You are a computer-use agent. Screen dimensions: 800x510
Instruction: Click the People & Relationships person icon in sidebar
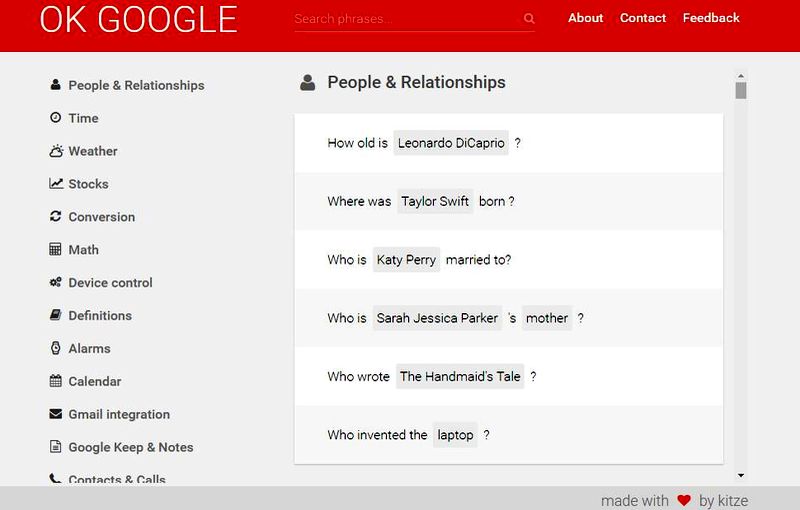(x=56, y=85)
